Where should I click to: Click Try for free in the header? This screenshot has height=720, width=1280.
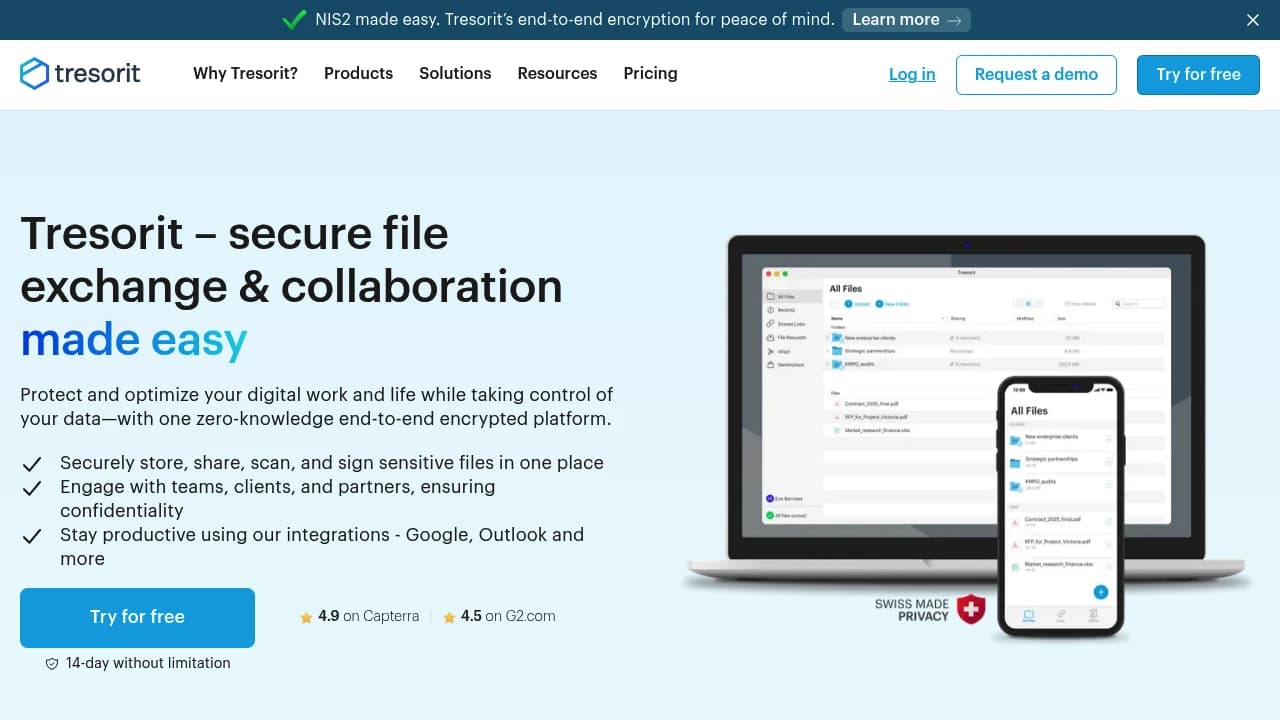pyautogui.click(x=1198, y=75)
